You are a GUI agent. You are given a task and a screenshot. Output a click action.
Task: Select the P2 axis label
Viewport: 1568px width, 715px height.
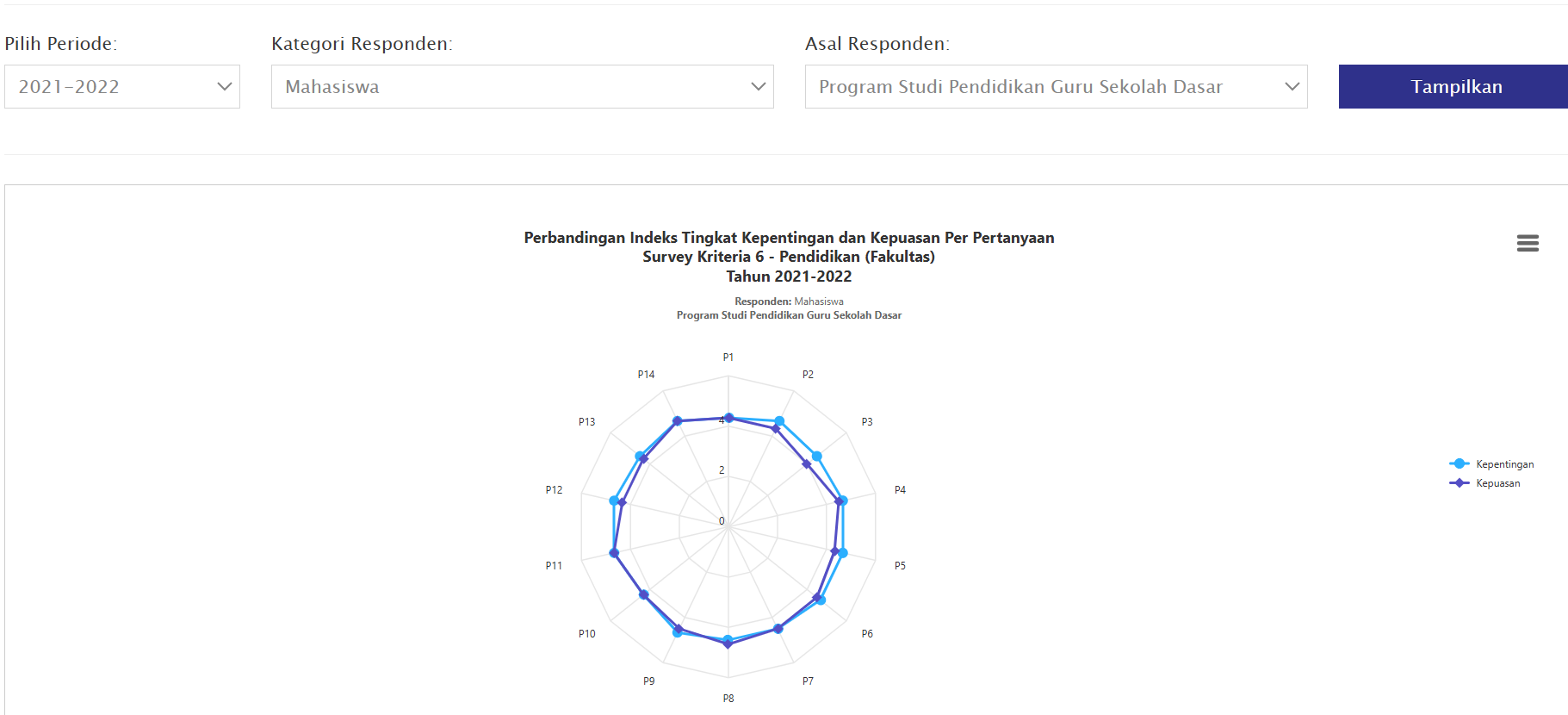808,374
